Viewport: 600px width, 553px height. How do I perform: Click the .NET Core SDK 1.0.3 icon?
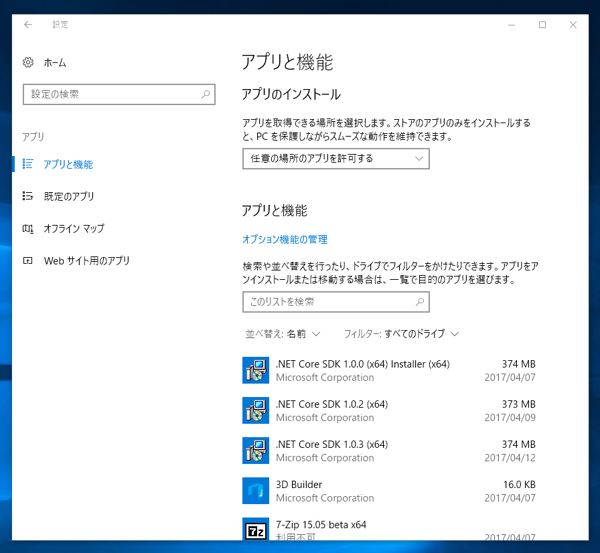coord(256,450)
